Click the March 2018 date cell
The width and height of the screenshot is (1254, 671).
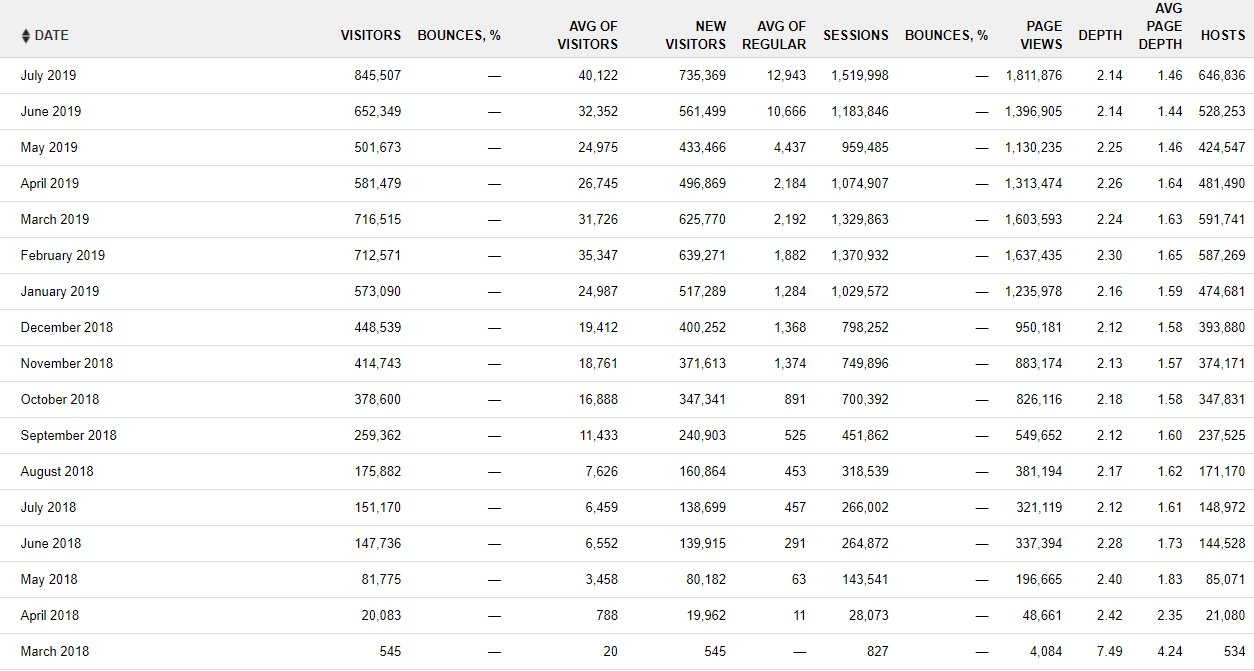tap(54, 652)
